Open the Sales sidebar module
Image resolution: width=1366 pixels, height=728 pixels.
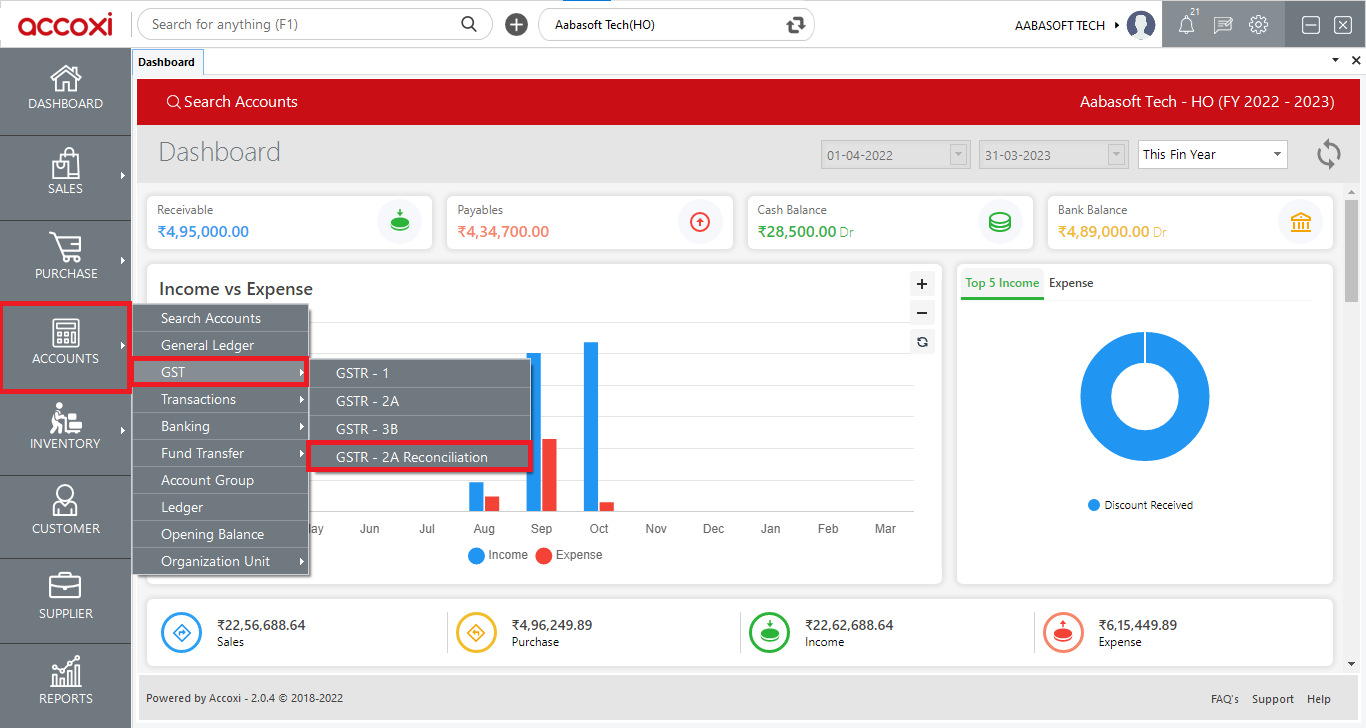click(x=65, y=173)
